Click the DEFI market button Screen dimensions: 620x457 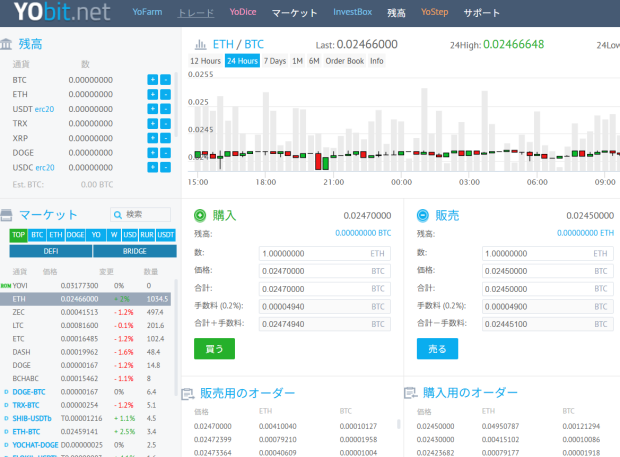click(x=51, y=251)
